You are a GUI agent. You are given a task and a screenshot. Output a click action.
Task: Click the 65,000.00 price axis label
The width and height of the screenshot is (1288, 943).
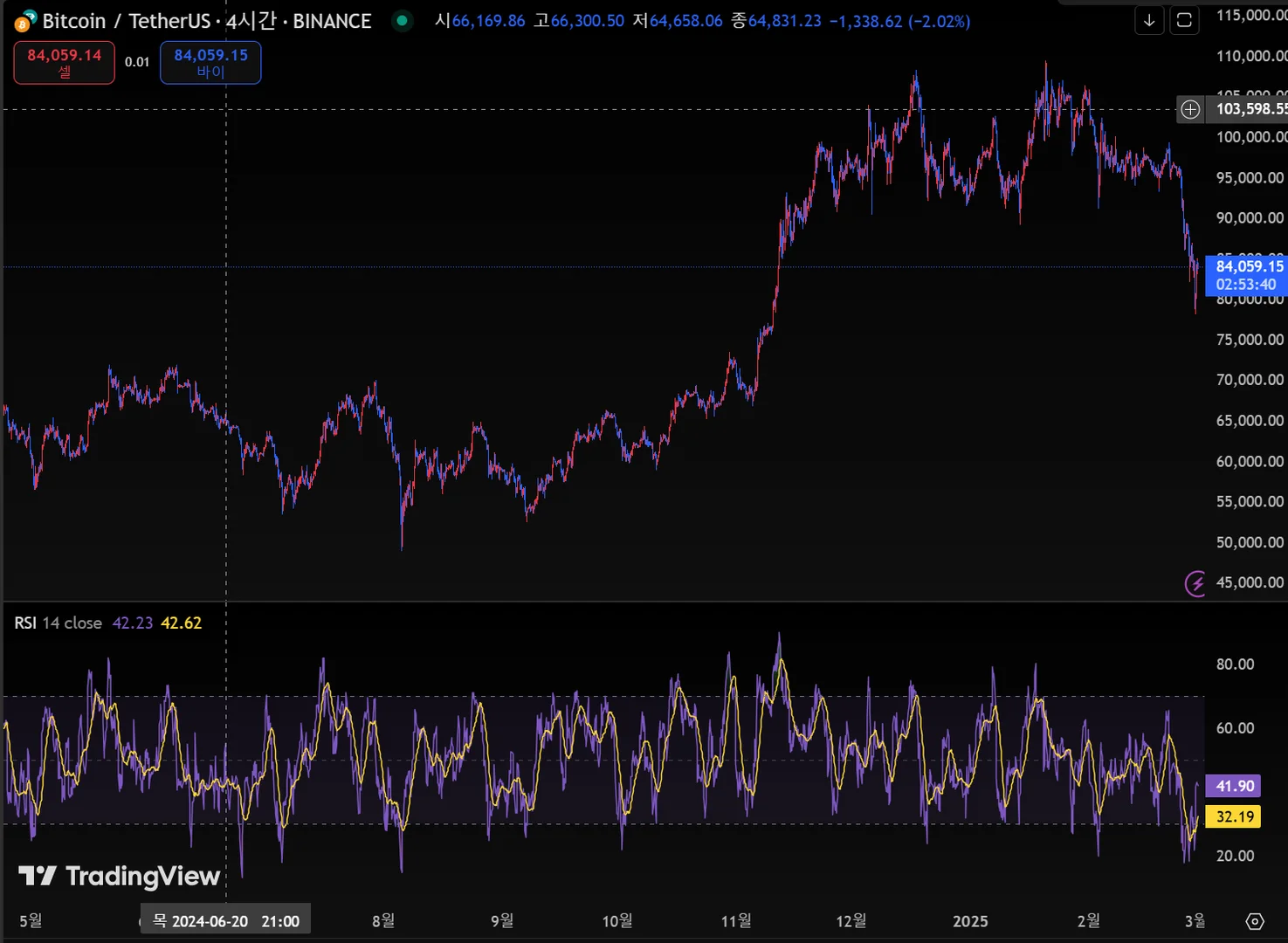[1250, 421]
